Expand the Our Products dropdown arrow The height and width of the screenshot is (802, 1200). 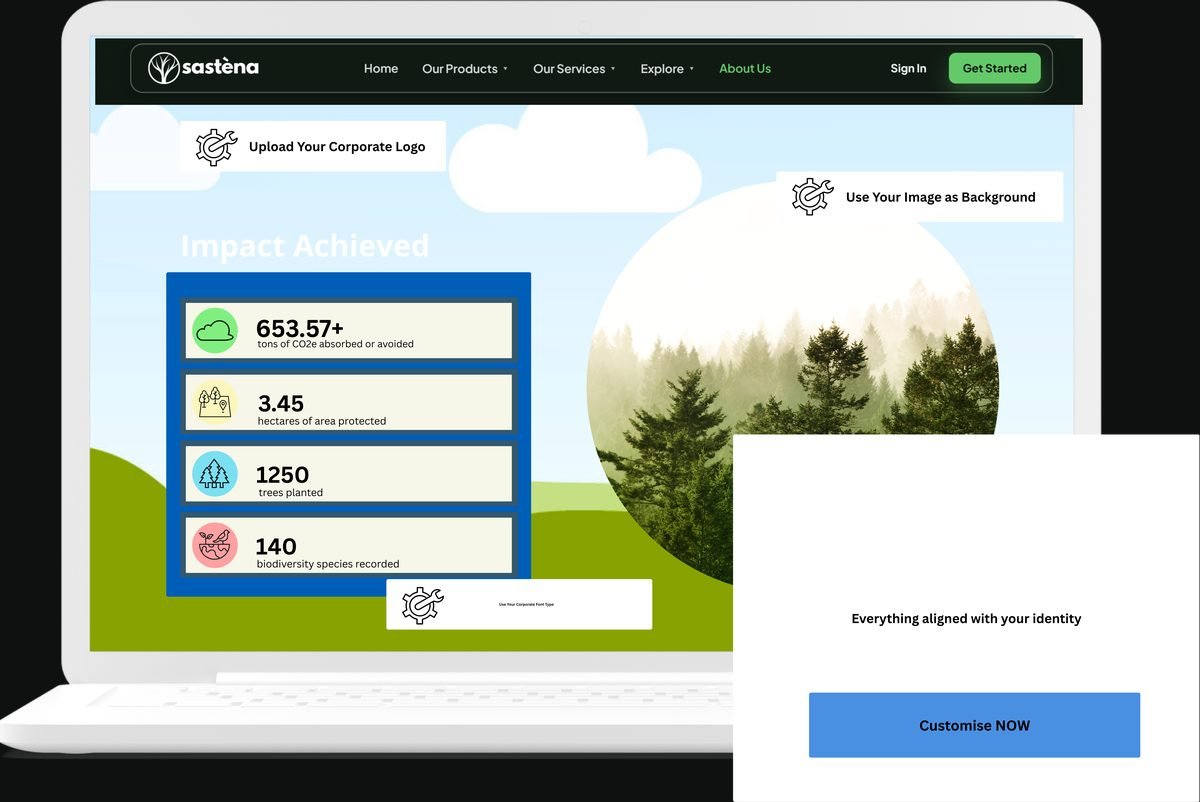[x=505, y=69]
